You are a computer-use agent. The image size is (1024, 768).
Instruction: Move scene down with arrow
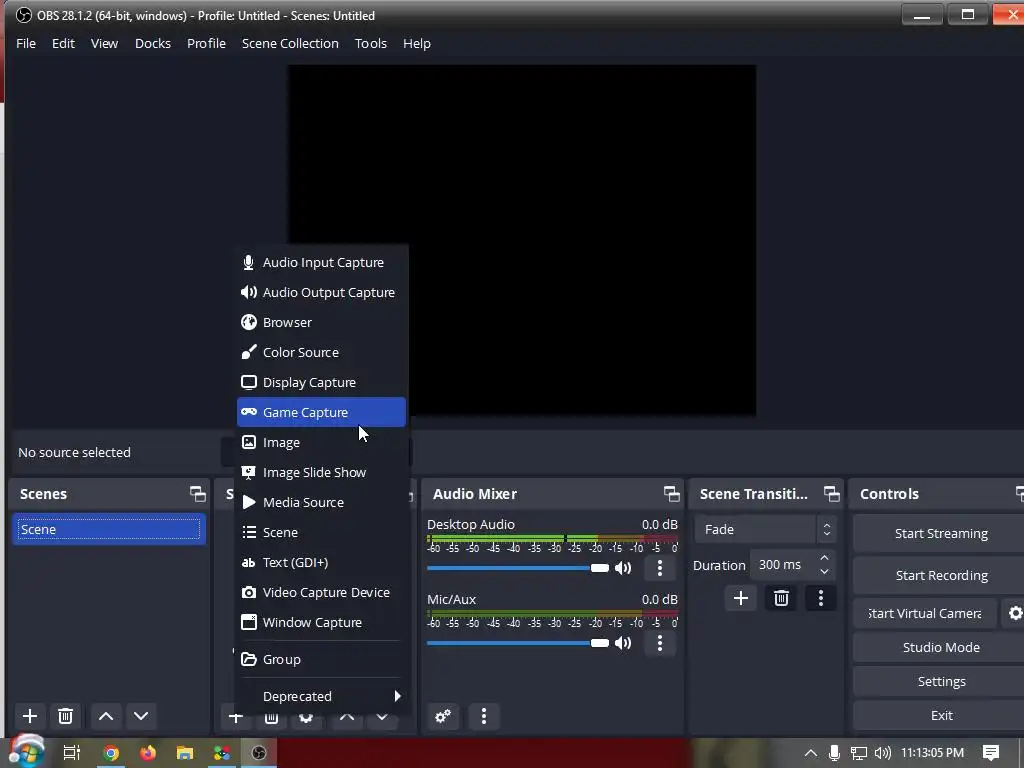tap(141, 716)
